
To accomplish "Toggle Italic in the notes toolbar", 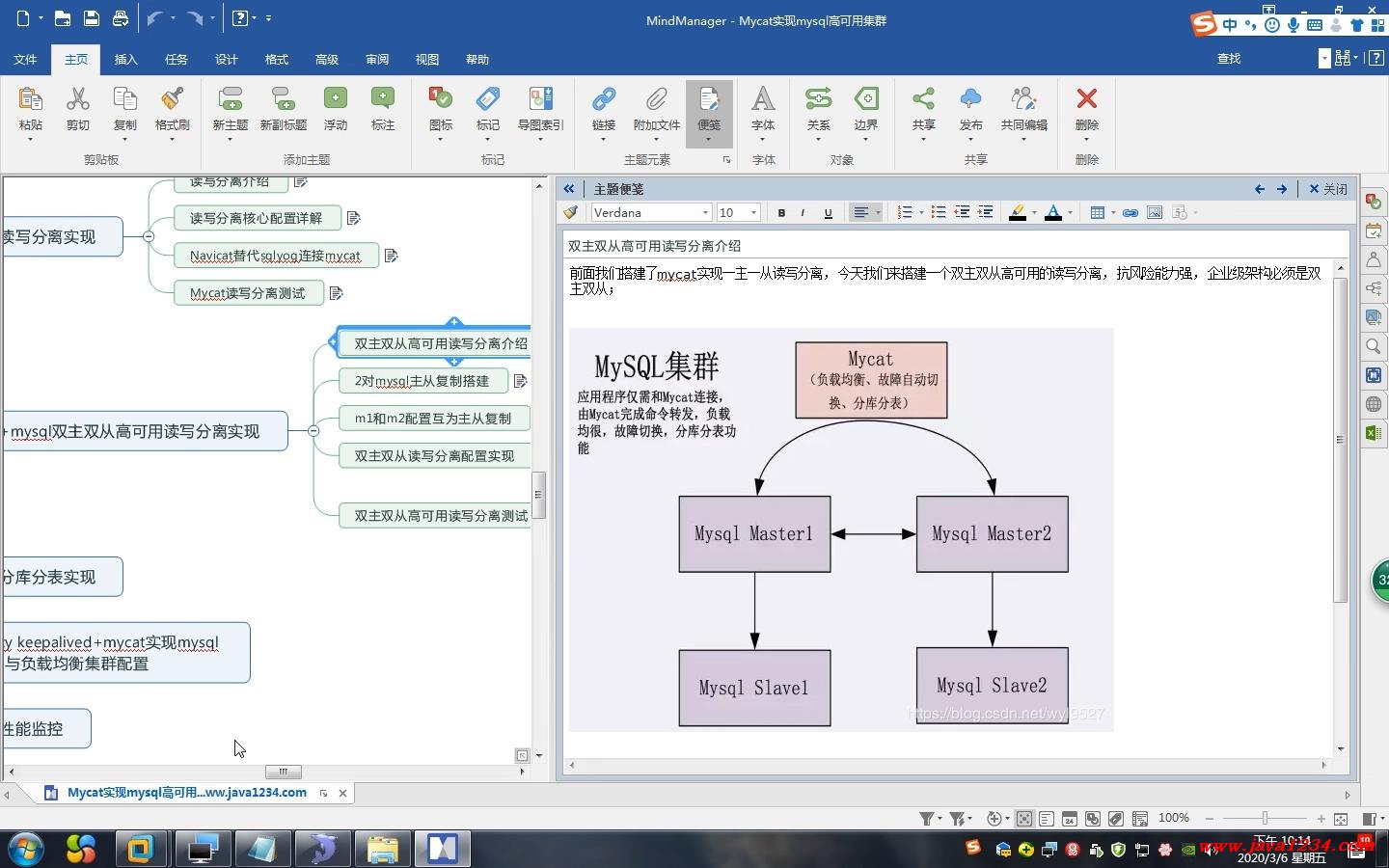I will click(x=803, y=213).
